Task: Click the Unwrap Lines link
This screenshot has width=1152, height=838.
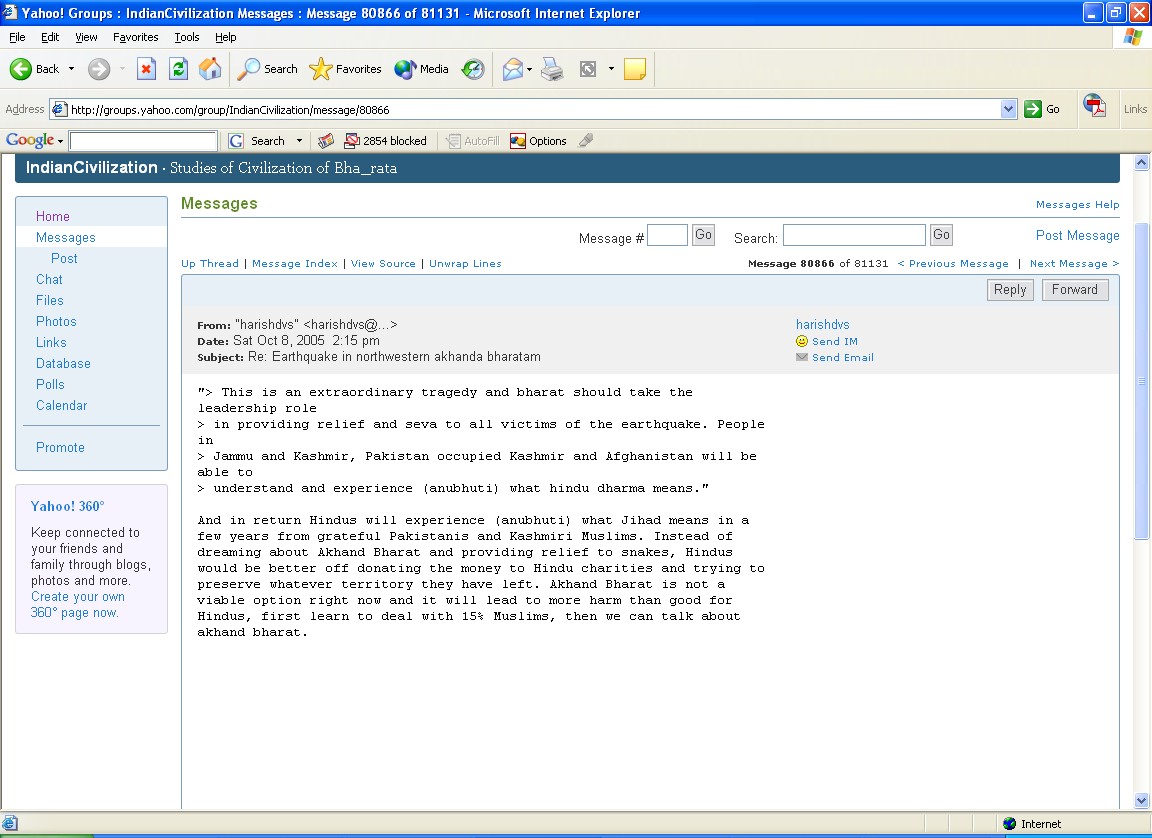Action: (465, 264)
